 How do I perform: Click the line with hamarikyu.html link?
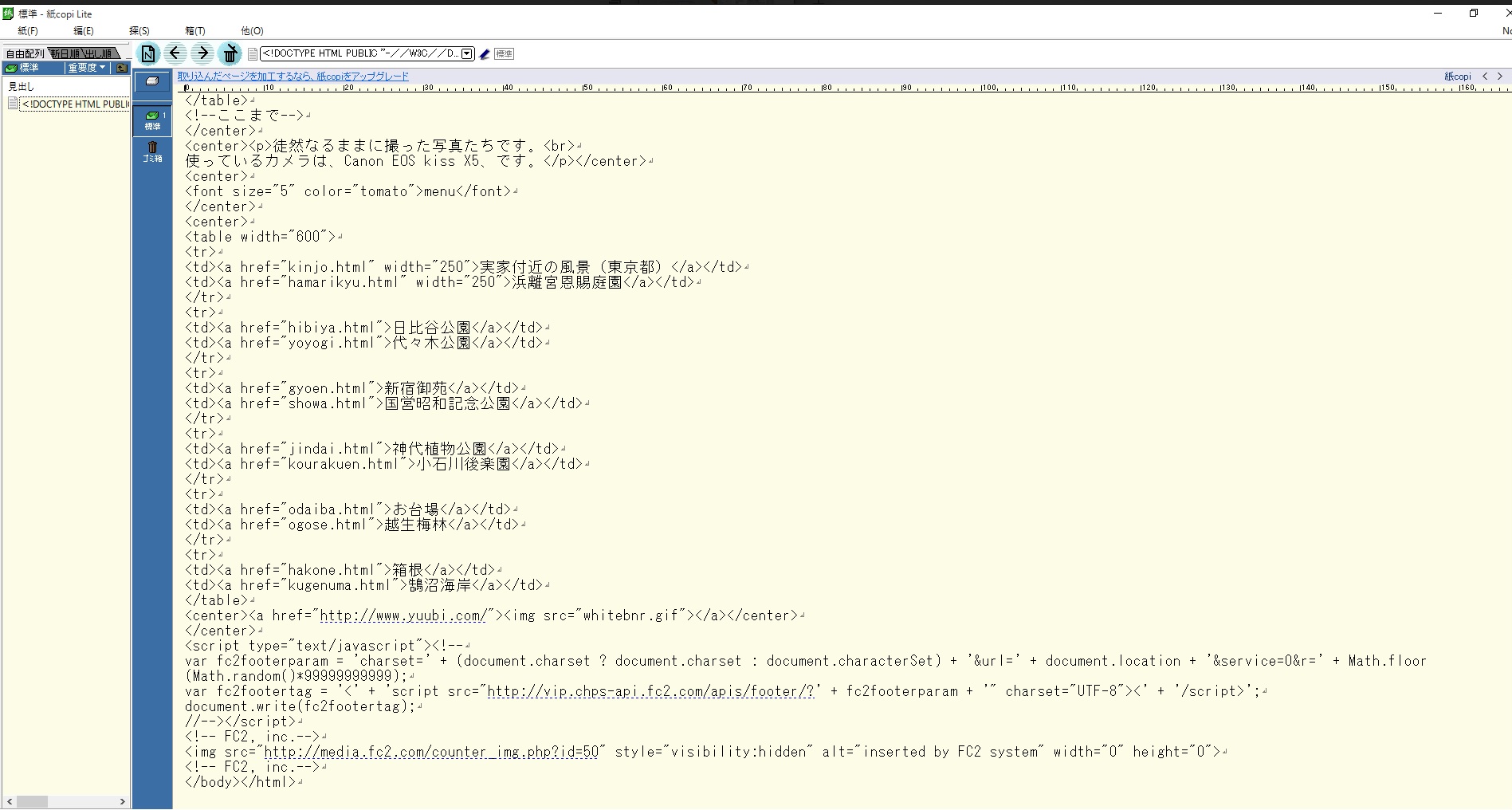click(x=443, y=282)
